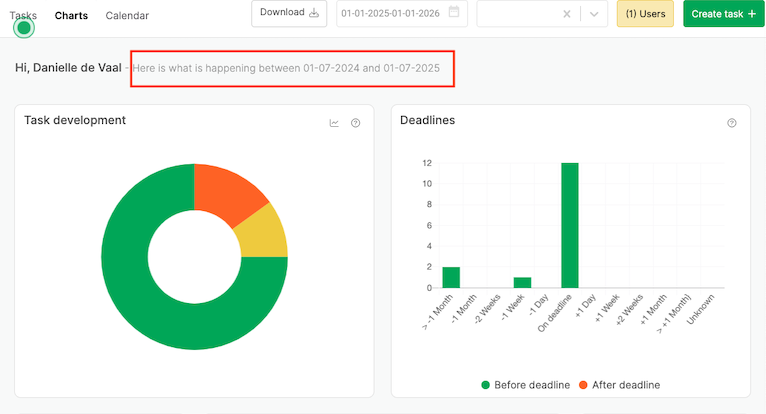Click the date range input field

pos(392,13)
